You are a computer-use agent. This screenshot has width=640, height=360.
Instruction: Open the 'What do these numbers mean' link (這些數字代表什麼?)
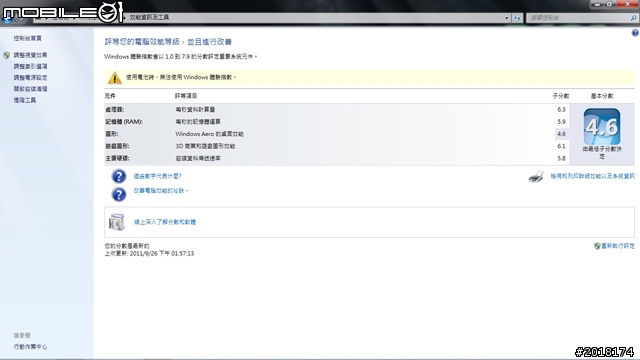point(158,176)
